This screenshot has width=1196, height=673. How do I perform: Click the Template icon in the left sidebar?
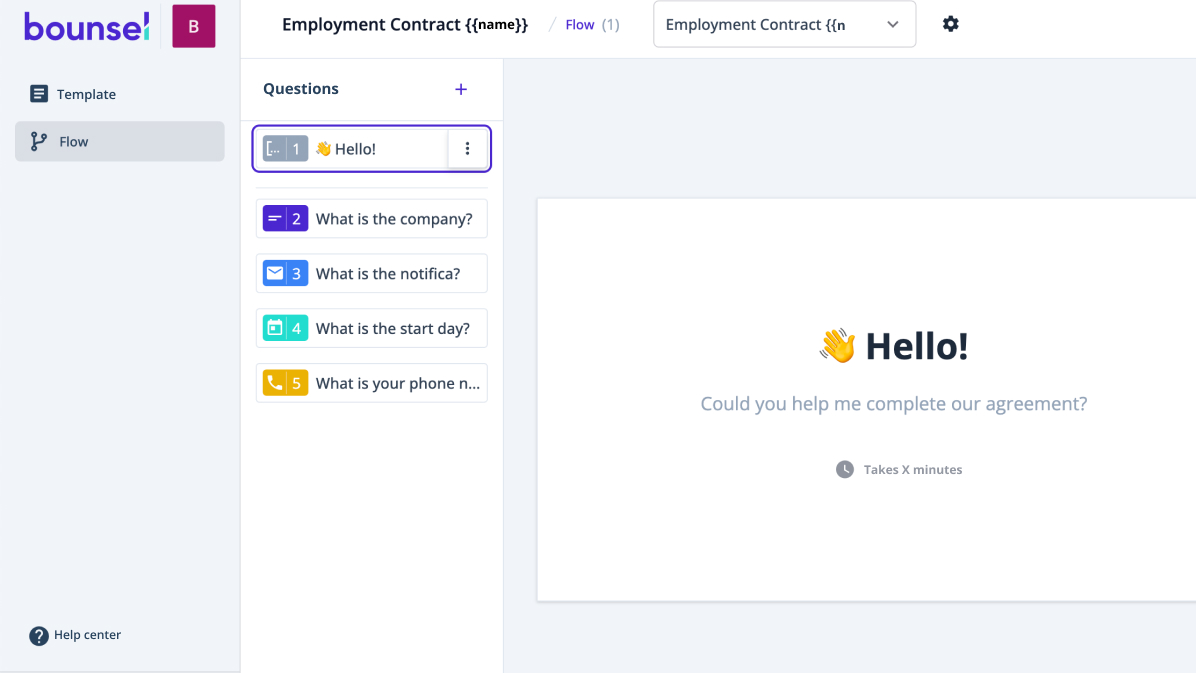tap(39, 93)
